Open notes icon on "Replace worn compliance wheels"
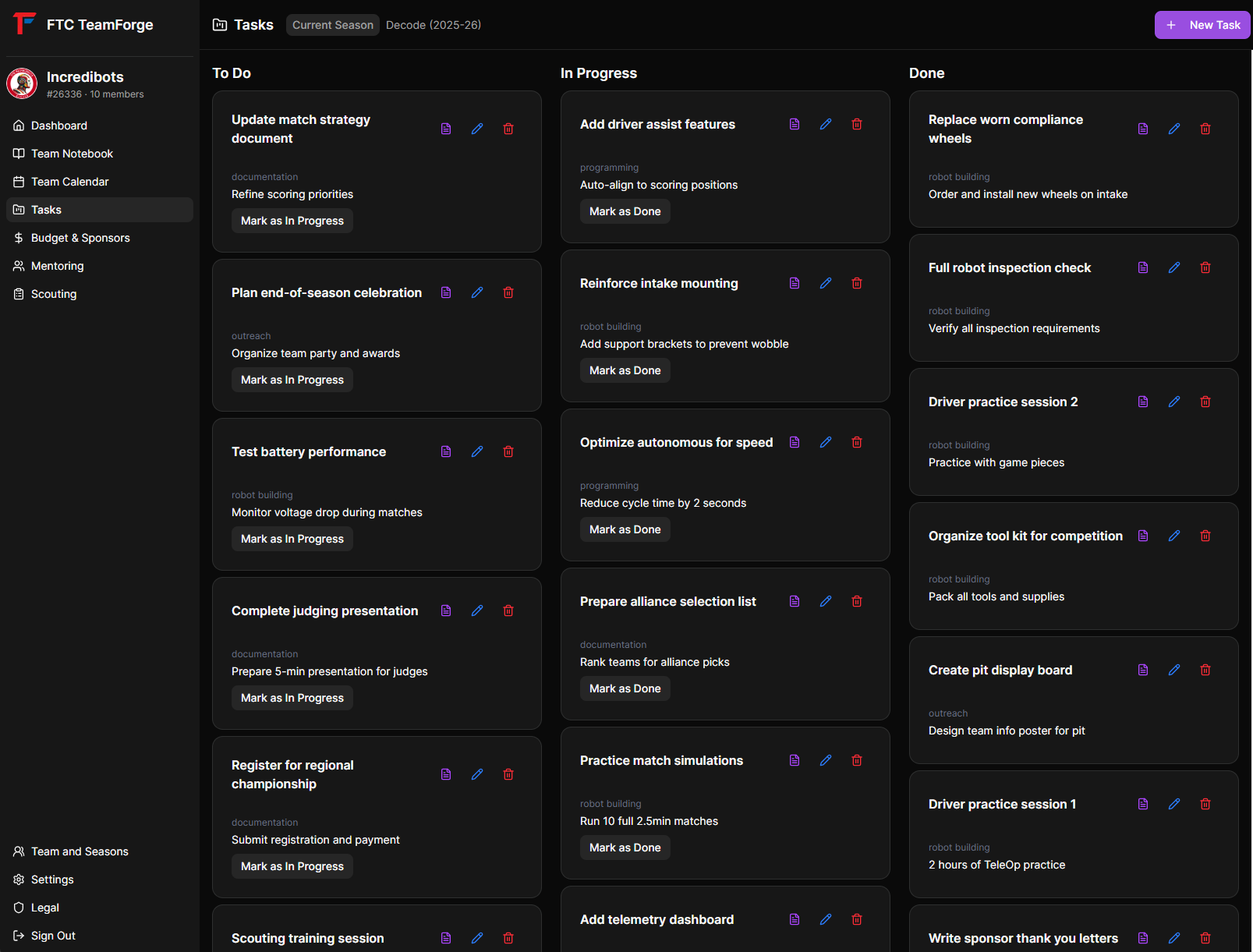 [1143, 128]
